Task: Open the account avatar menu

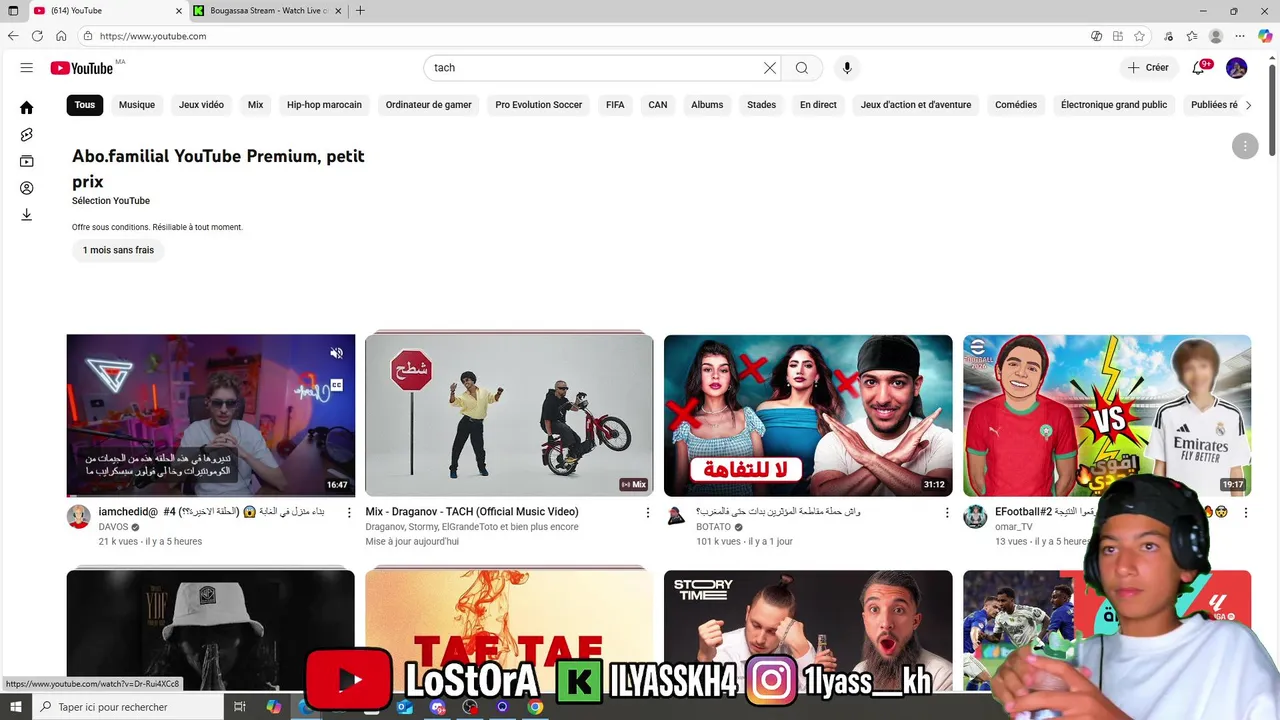Action: [x=1237, y=68]
